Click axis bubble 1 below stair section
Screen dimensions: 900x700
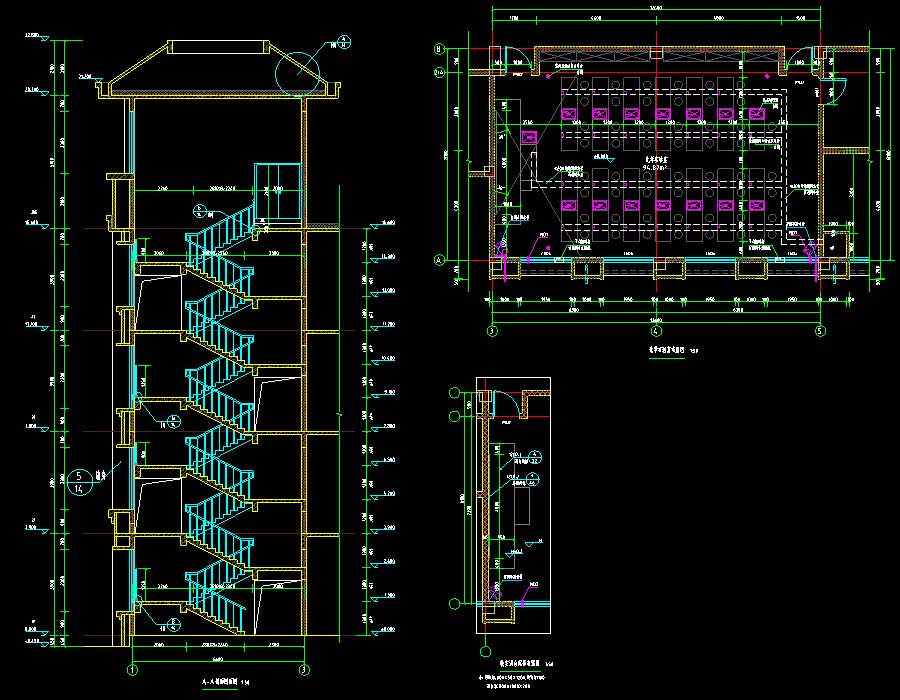[x=131, y=669]
